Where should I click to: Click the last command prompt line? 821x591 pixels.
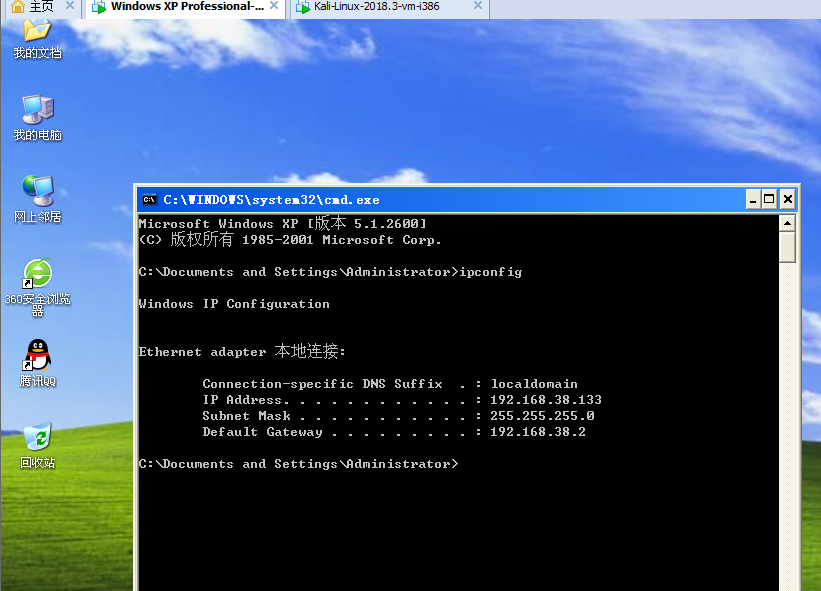pos(298,464)
